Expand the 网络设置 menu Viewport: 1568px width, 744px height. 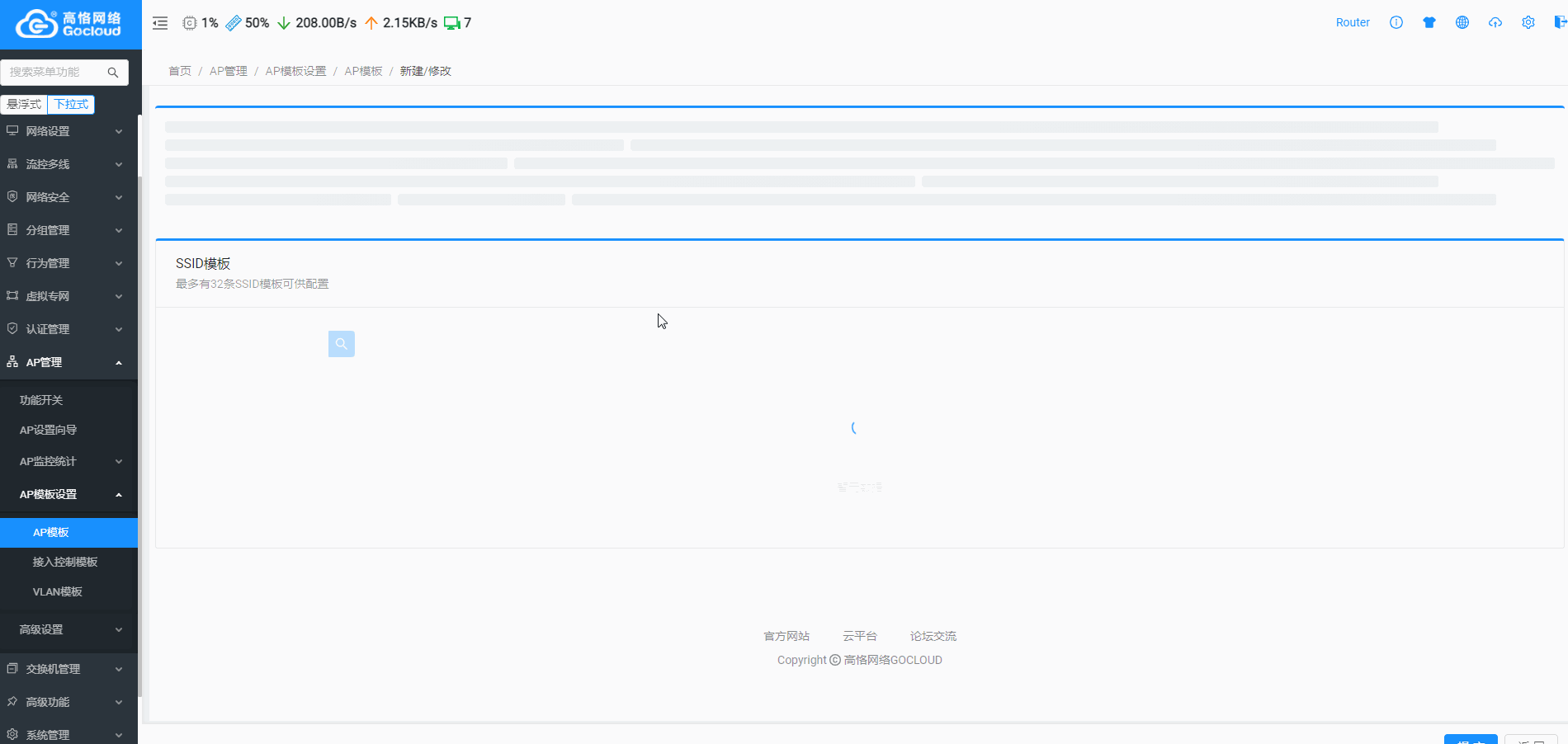[x=68, y=131]
